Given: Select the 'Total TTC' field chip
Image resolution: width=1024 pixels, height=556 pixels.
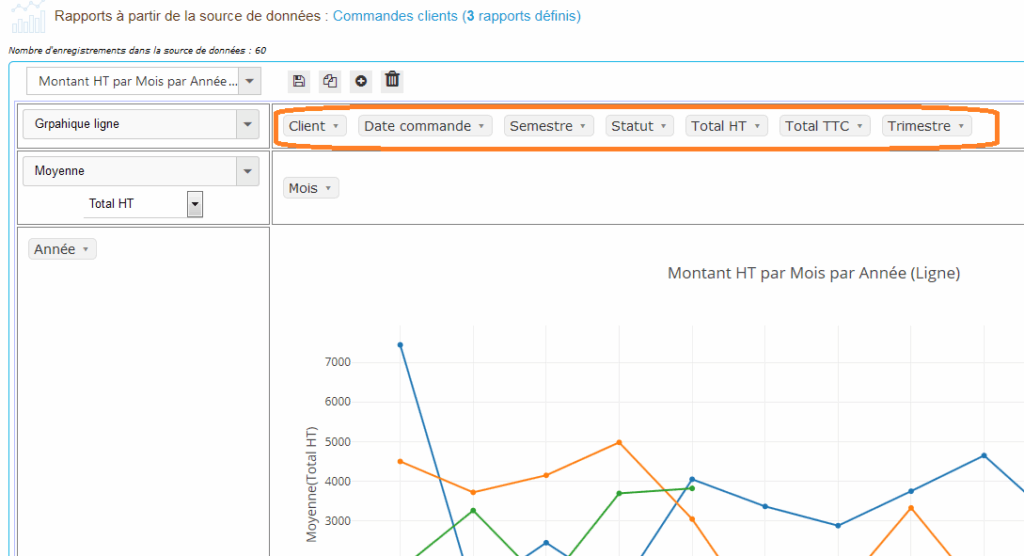Looking at the screenshot, I should pos(817,126).
